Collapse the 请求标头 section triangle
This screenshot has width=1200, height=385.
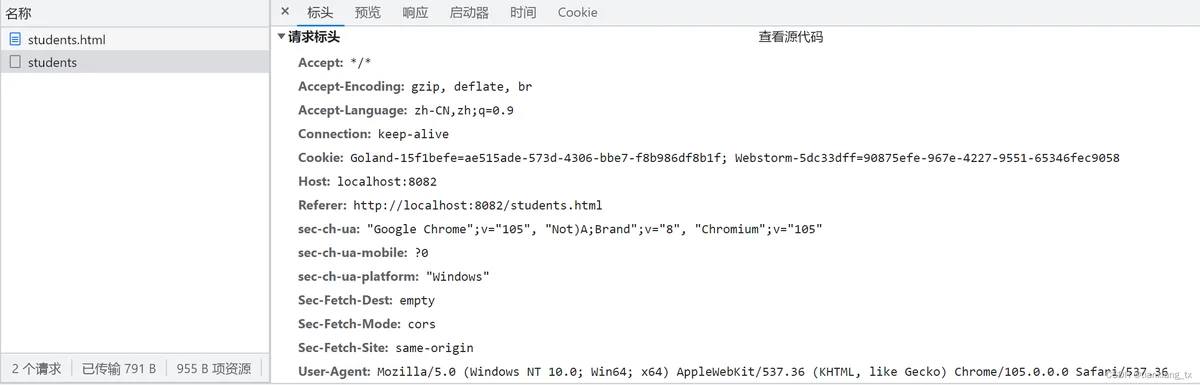[x=282, y=37]
